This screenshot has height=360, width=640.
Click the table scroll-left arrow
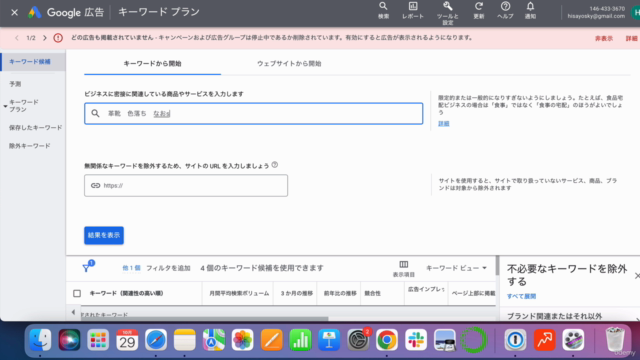[73, 313]
